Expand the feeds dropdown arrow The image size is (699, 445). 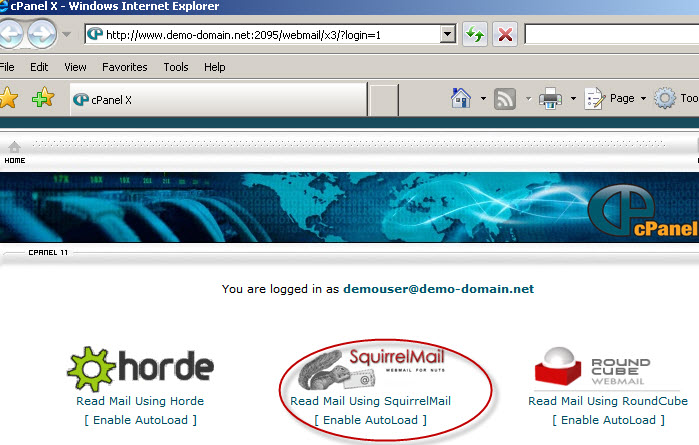click(x=528, y=99)
